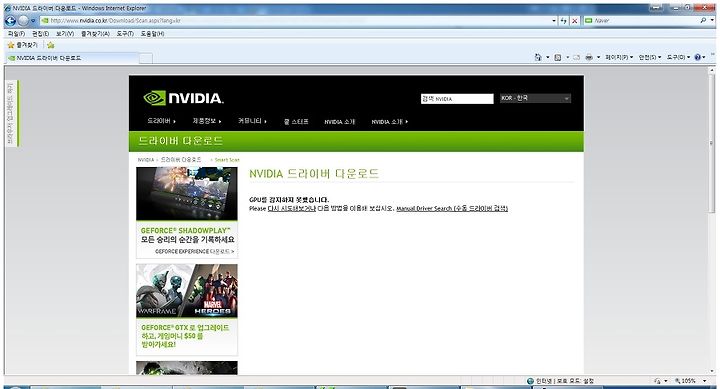This screenshot has height=389, width=720.
Task: Open the 도움말(H) menu
Action: [x=152, y=34]
